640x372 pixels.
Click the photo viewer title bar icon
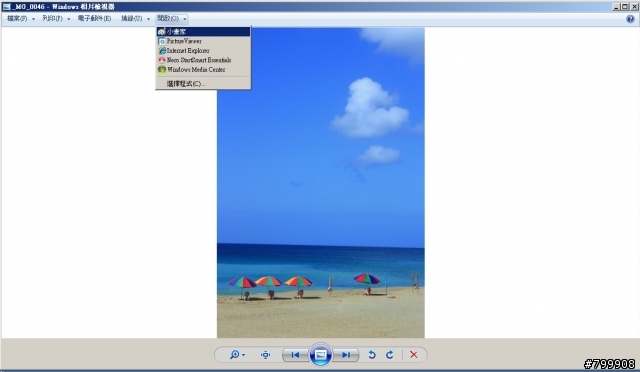coord(7,7)
